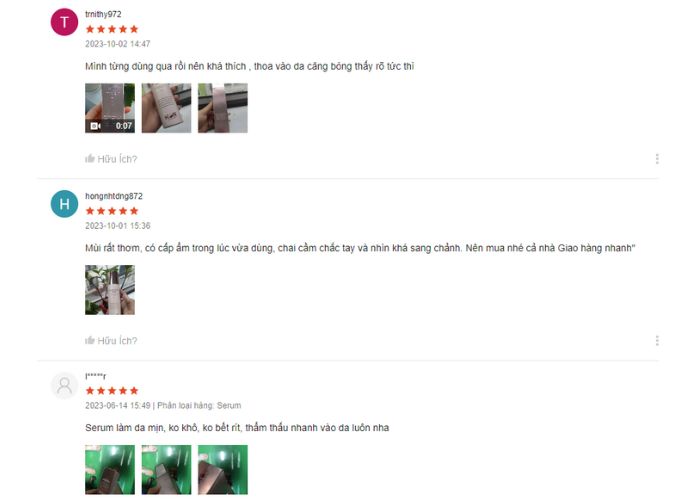Viewport: 700px width, 500px height.
Task: Open first green photo in serum review
Action: coord(110,470)
